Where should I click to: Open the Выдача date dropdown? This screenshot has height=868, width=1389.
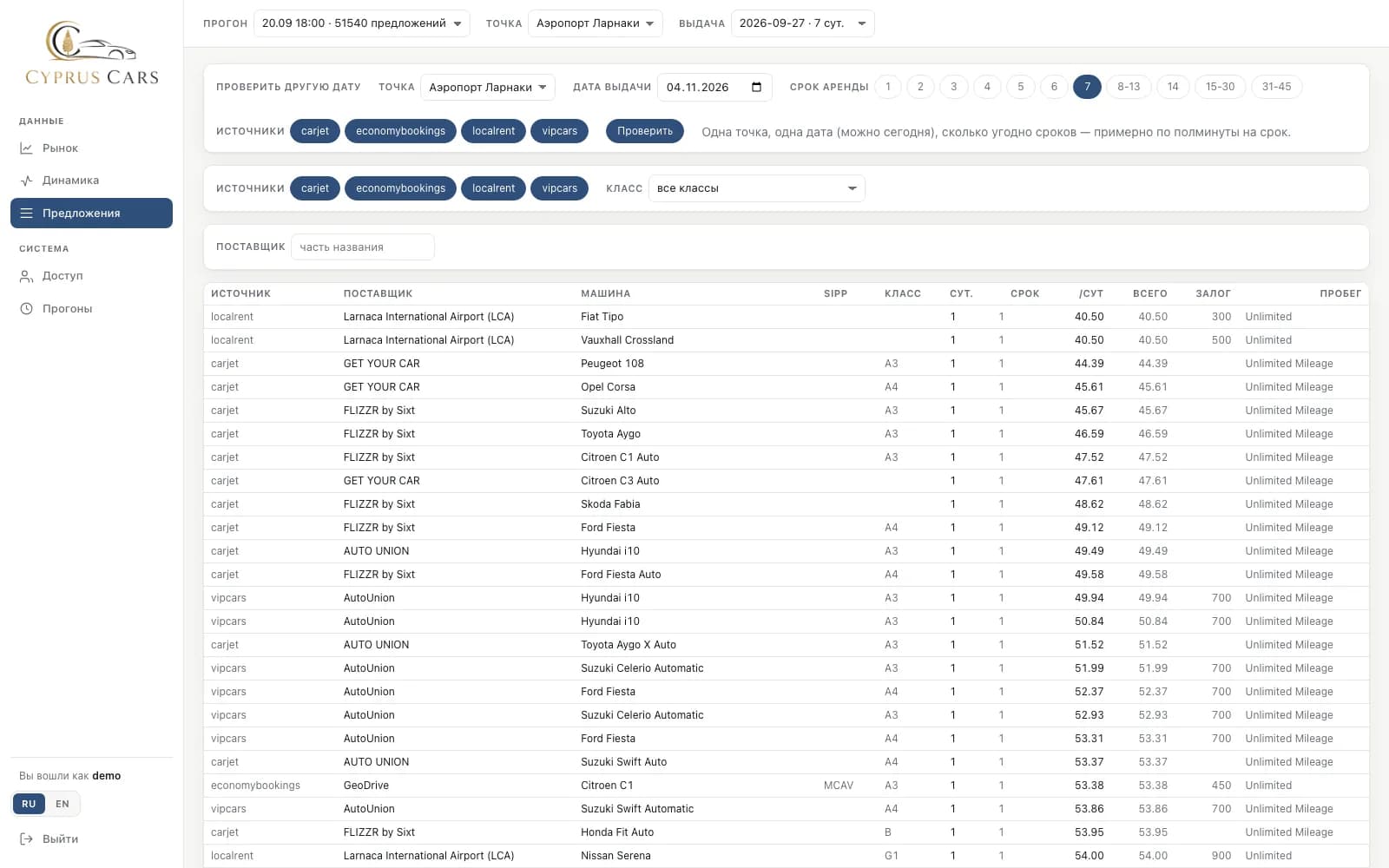[802, 23]
